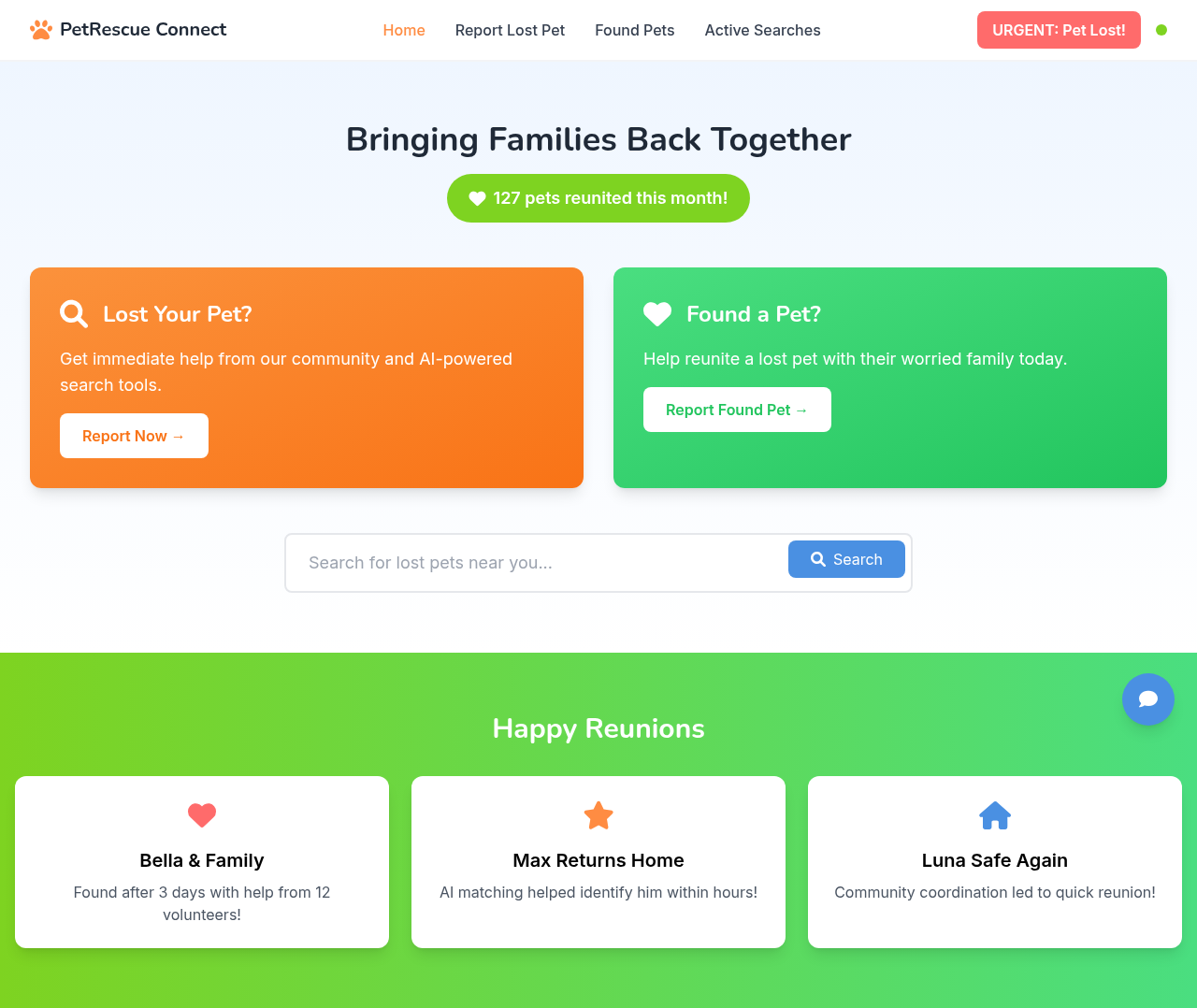Screen dimensions: 1197x1008
Task: Open the Active Searches page
Action: point(762,30)
